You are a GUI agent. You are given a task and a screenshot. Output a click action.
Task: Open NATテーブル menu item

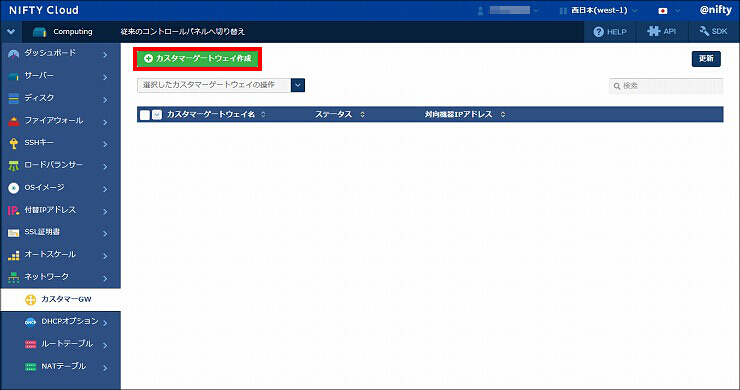[60, 366]
